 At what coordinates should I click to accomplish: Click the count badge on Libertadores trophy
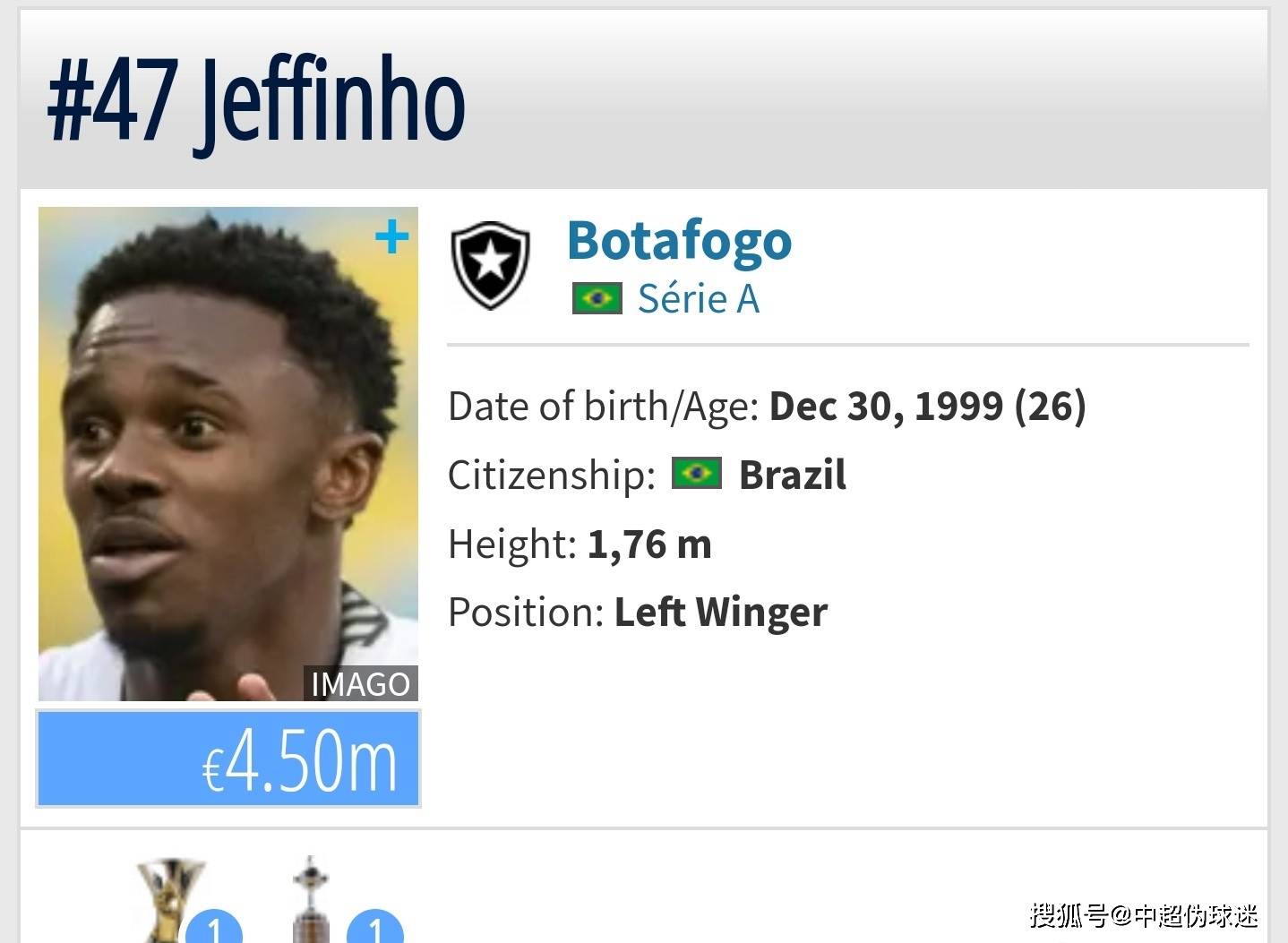[x=375, y=926]
